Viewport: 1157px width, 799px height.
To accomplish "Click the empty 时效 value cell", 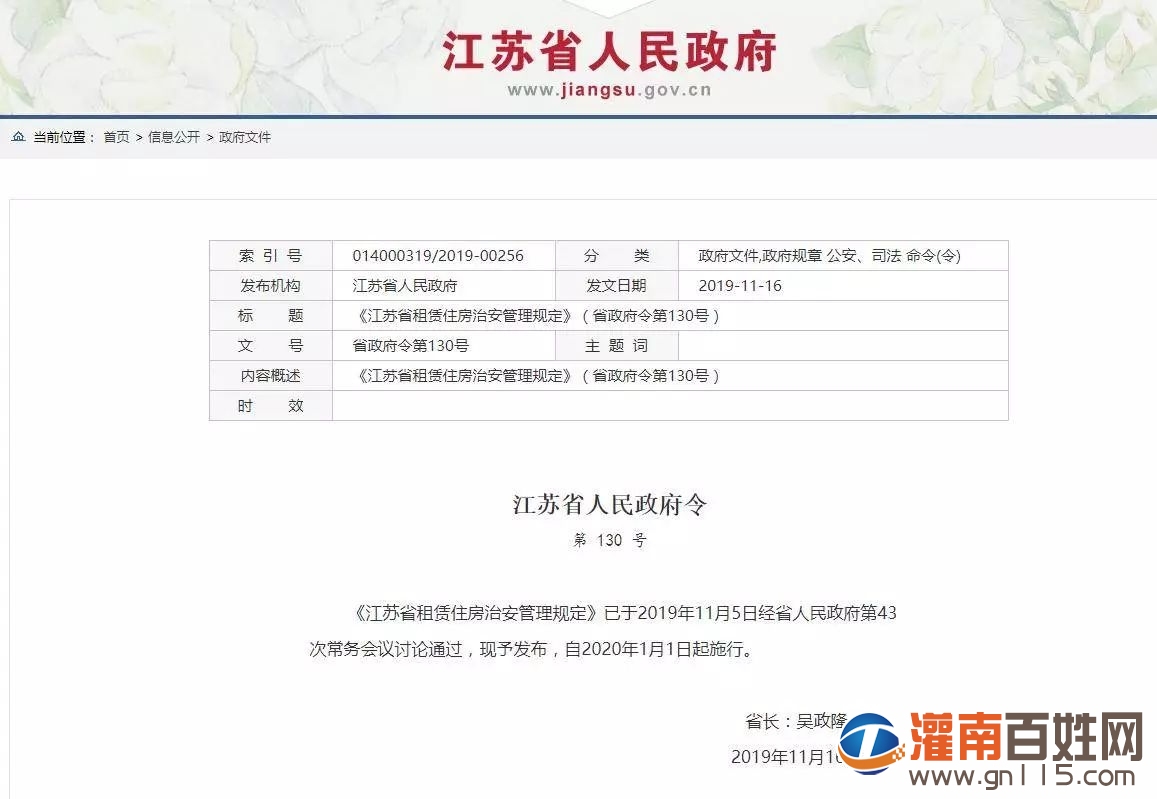I will [669, 406].
